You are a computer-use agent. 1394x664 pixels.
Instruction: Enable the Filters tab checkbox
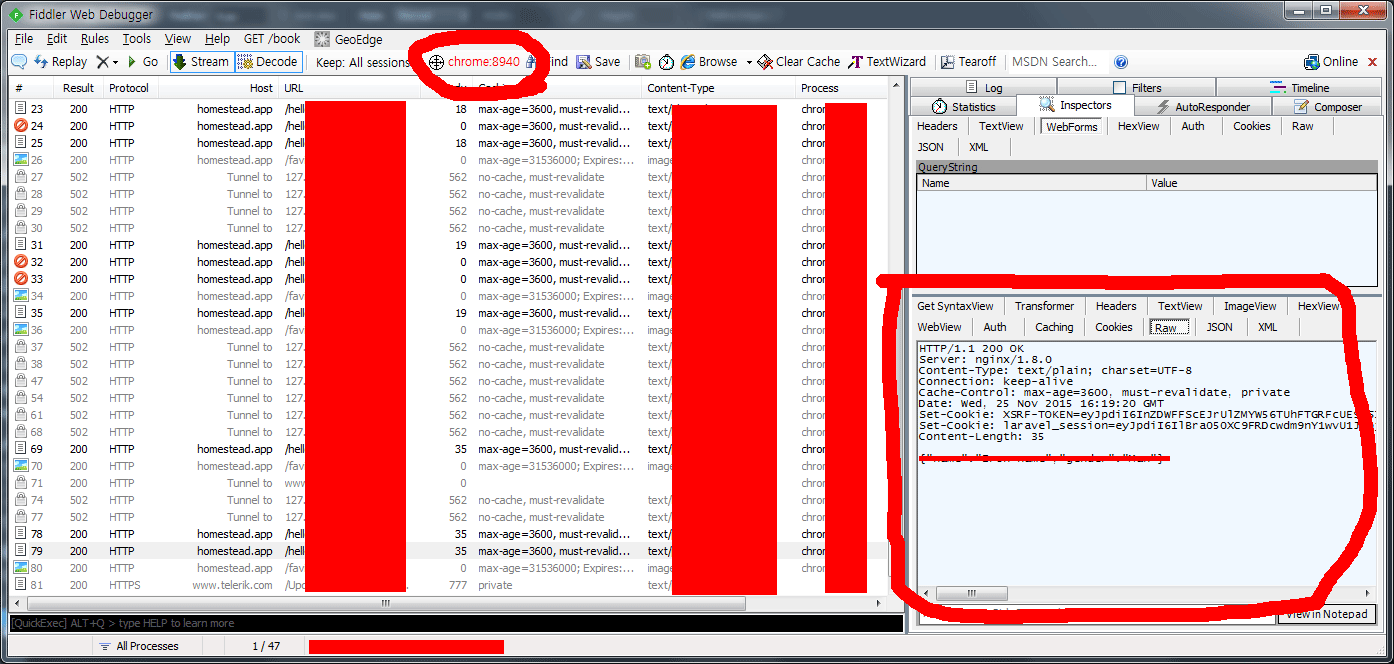pyautogui.click(x=1119, y=88)
